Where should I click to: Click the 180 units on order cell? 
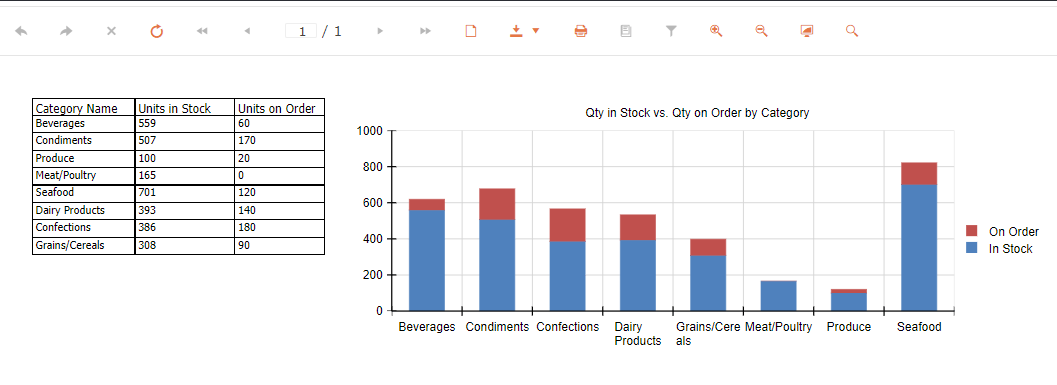click(x=280, y=228)
